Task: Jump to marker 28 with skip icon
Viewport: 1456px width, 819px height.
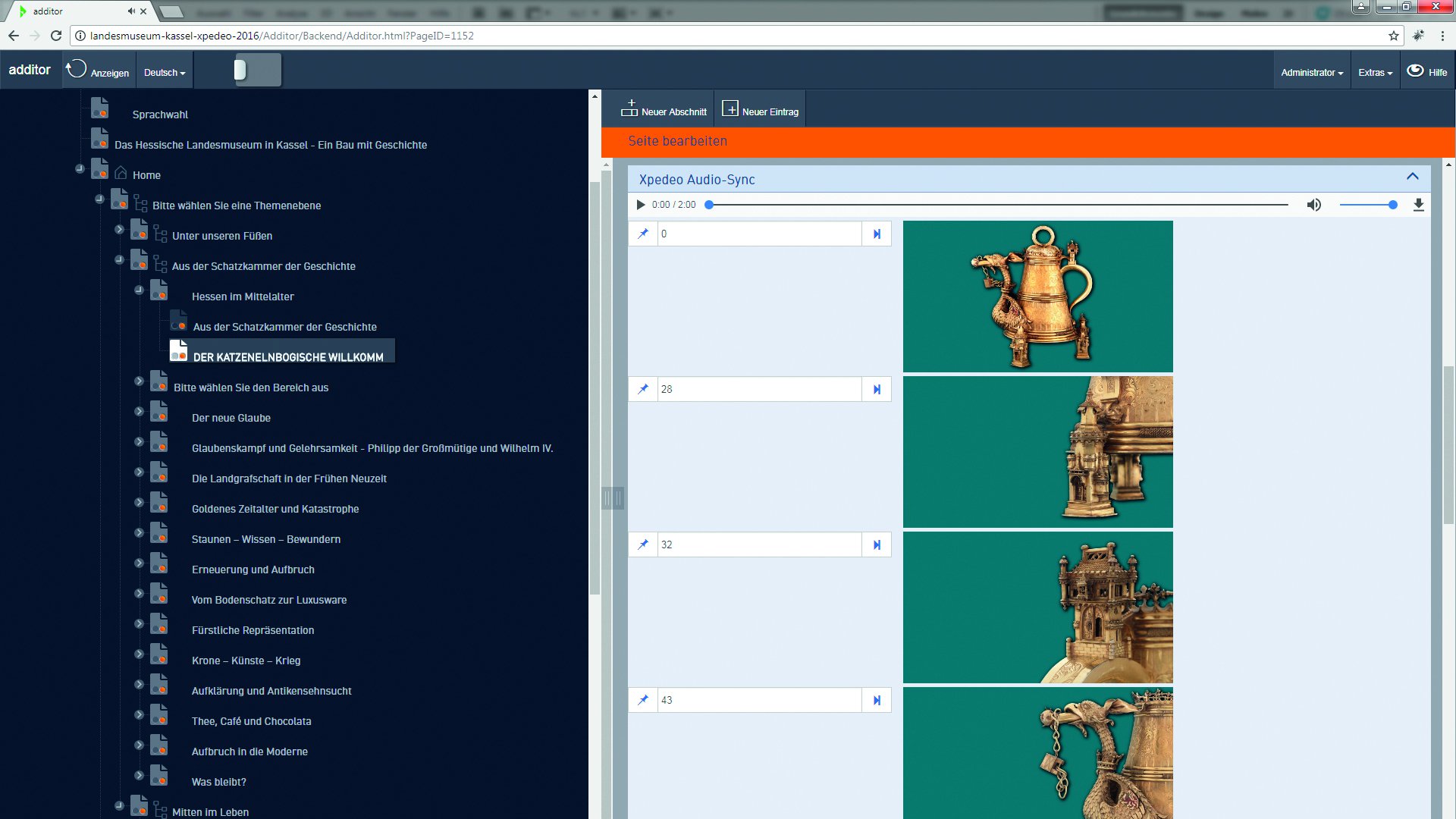Action: pyautogui.click(x=877, y=389)
